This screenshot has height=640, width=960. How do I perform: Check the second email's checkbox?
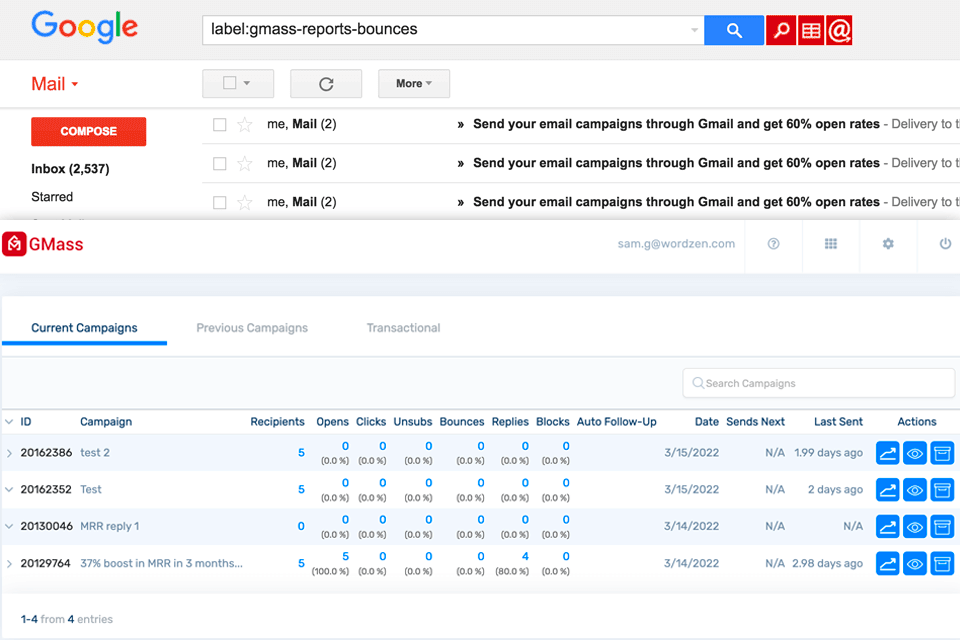click(x=219, y=164)
